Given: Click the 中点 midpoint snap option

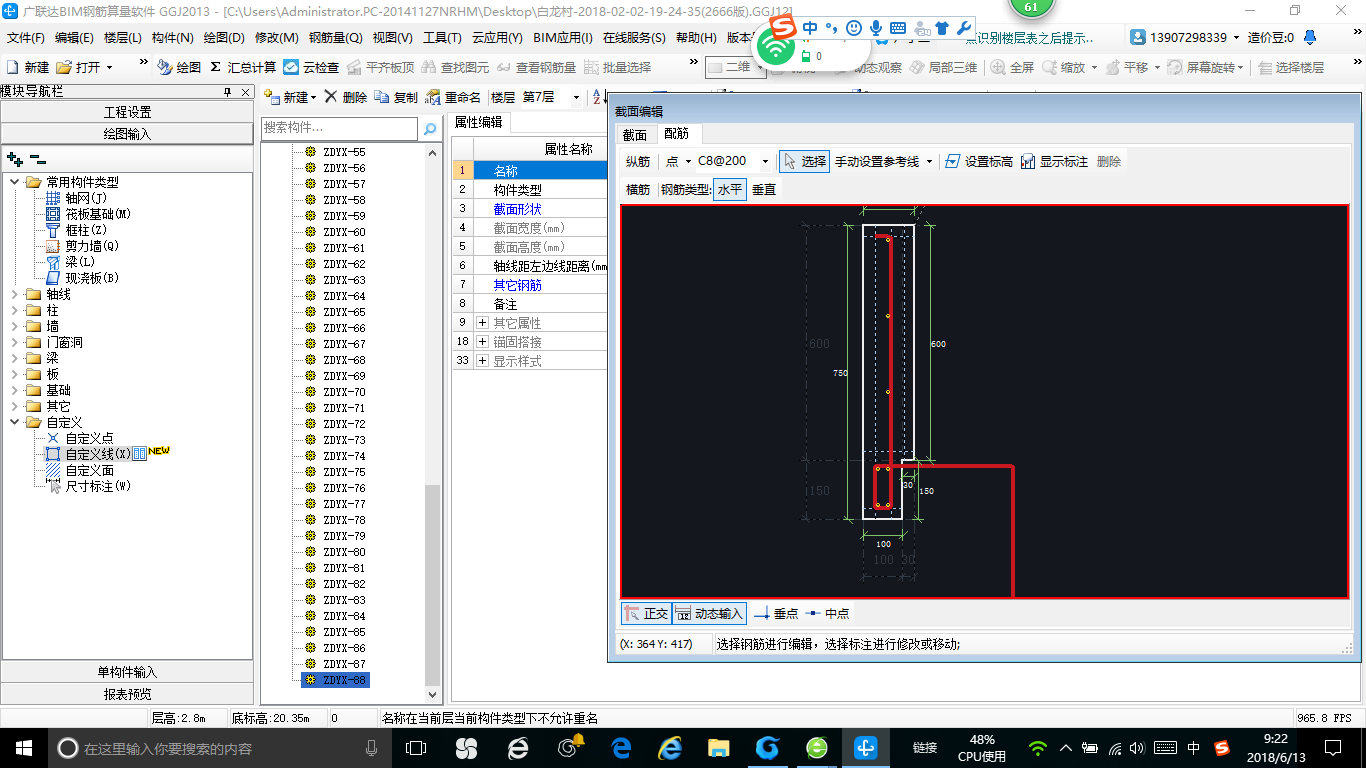Looking at the screenshot, I should (827, 613).
